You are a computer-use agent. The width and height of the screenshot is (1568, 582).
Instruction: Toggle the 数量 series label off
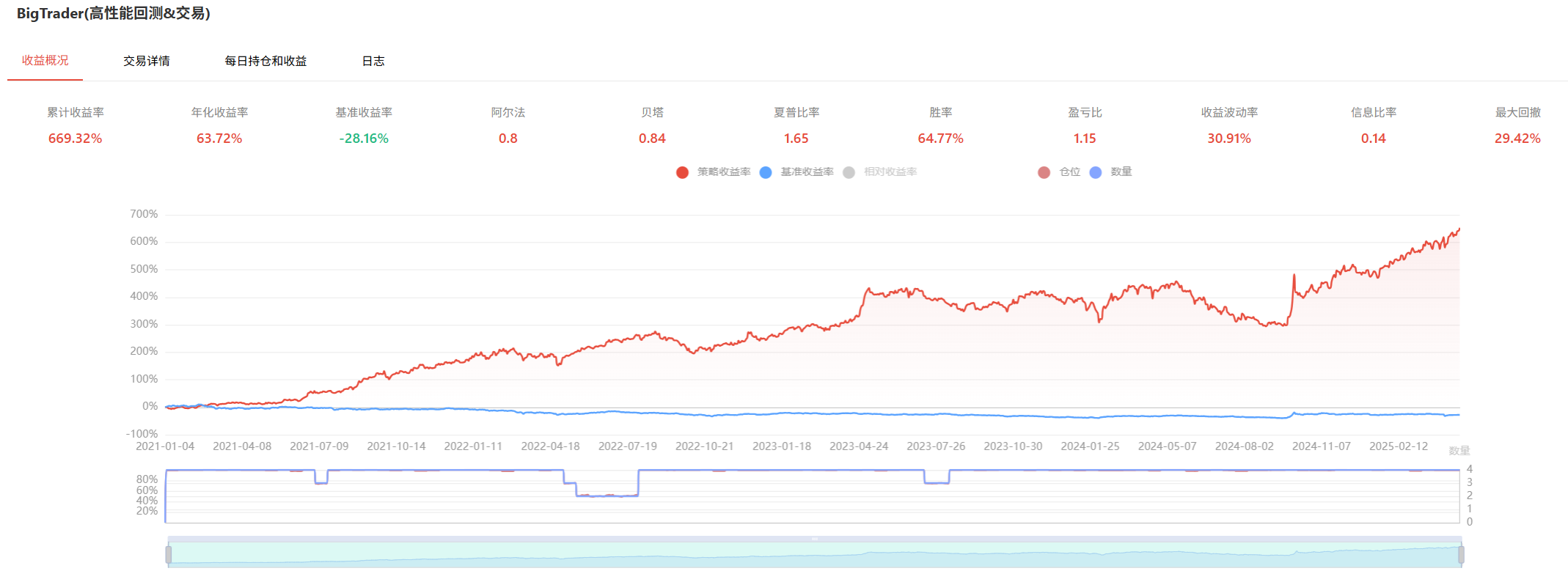[1121, 172]
